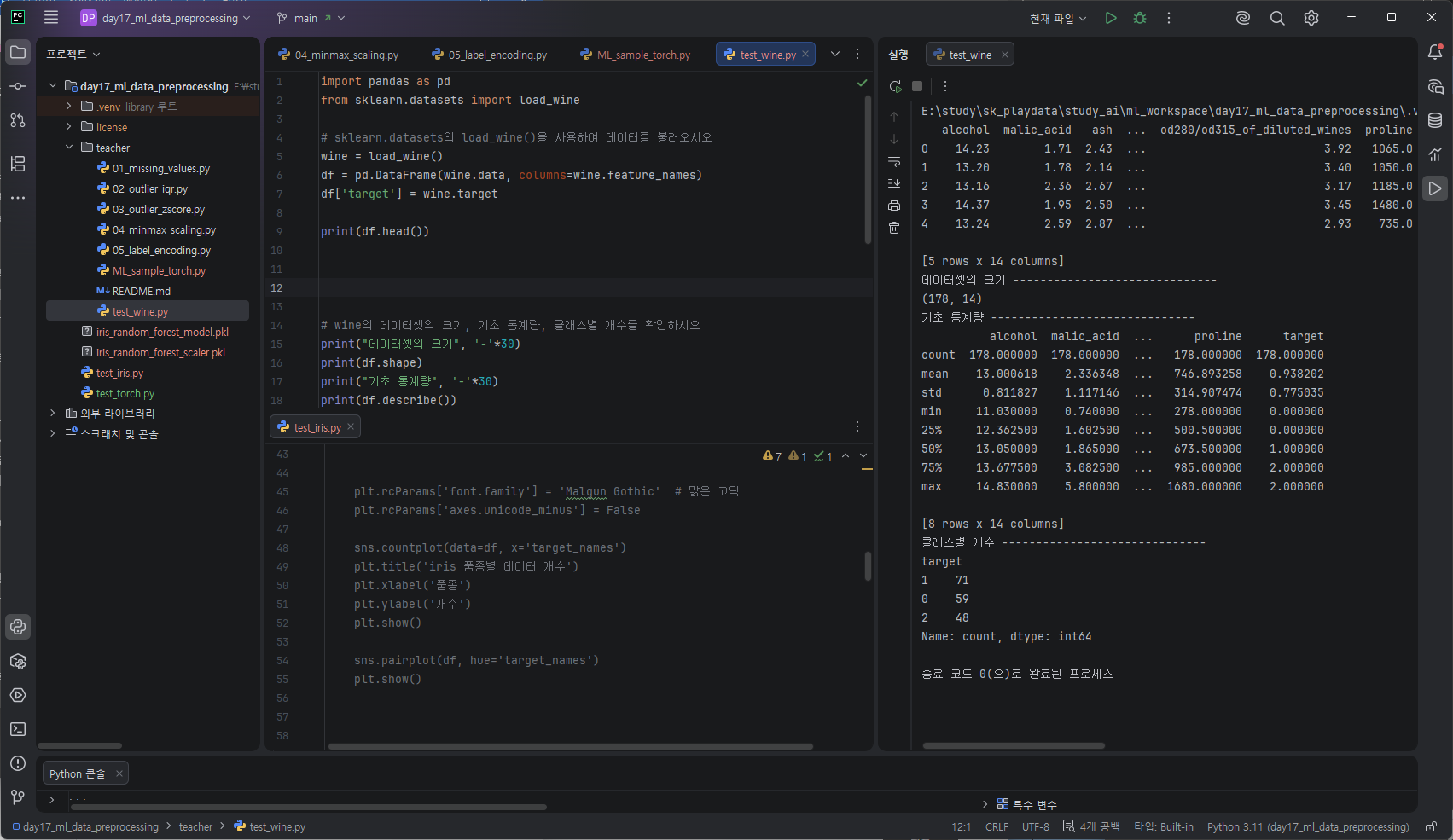The width and height of the screenshot is (1453, 840).
Task: Open more run toolbar options
Action: tap(944, 86)
